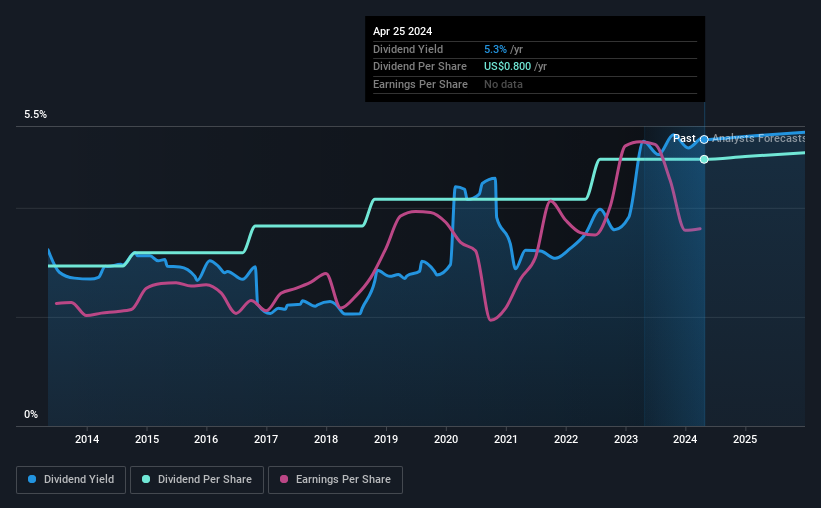Image resolution: width=821 pixels, height=508 pixels.
Task: Click the teal Dividend Per Share data marker
Action: (x=704, y=159)
